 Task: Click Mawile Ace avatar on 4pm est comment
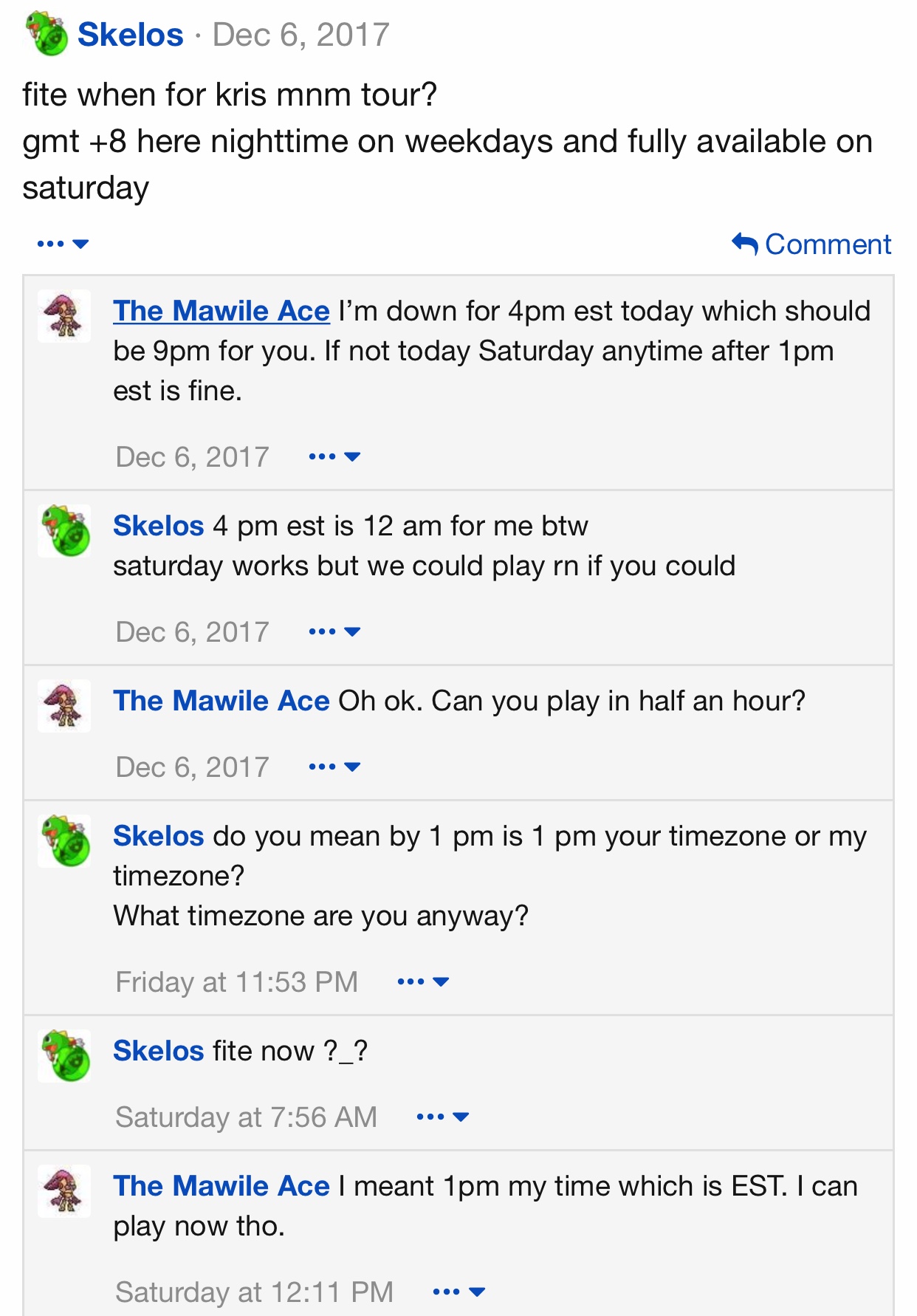pos(64,315)
